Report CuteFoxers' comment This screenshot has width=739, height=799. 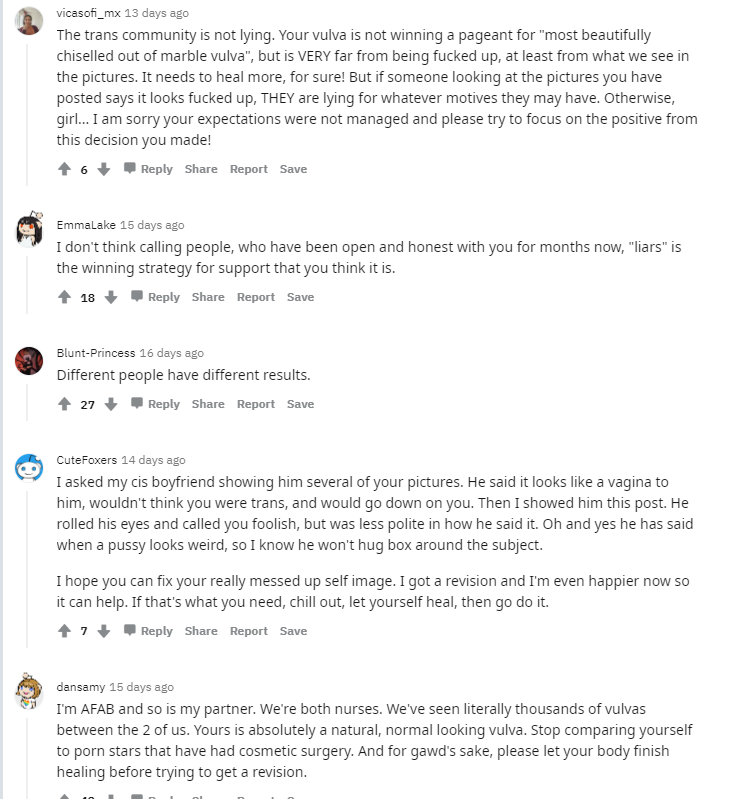click(249, 632)
